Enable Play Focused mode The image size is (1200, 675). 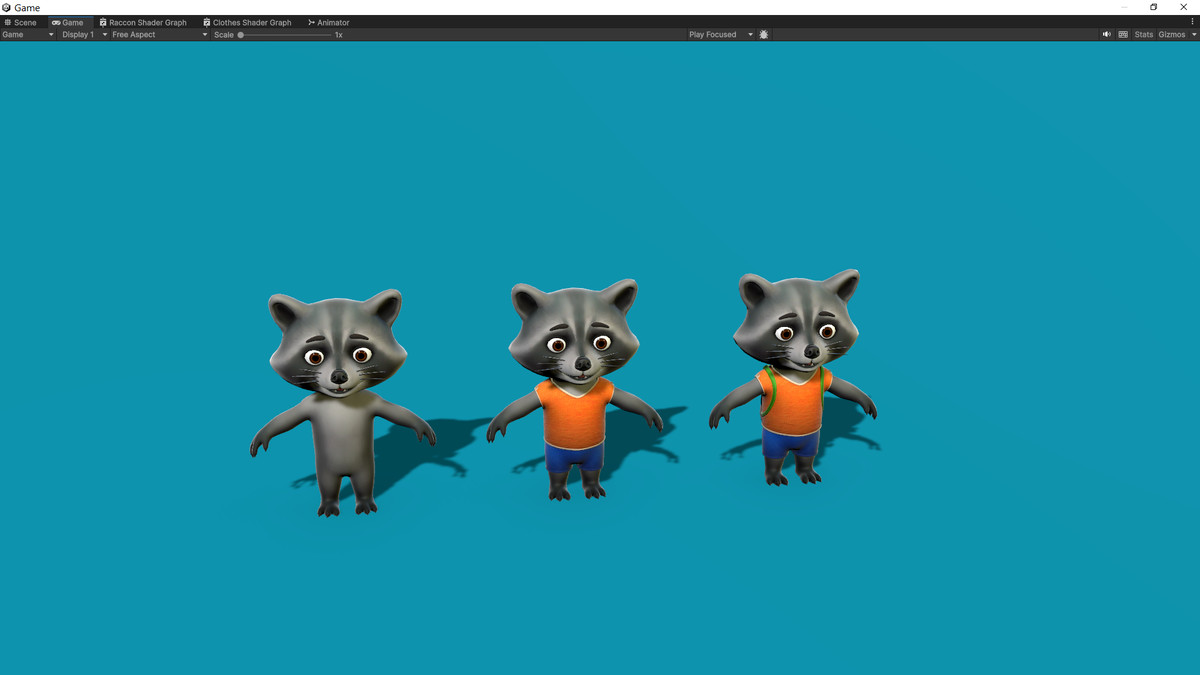pyautogui.click(x=712, y=34)
